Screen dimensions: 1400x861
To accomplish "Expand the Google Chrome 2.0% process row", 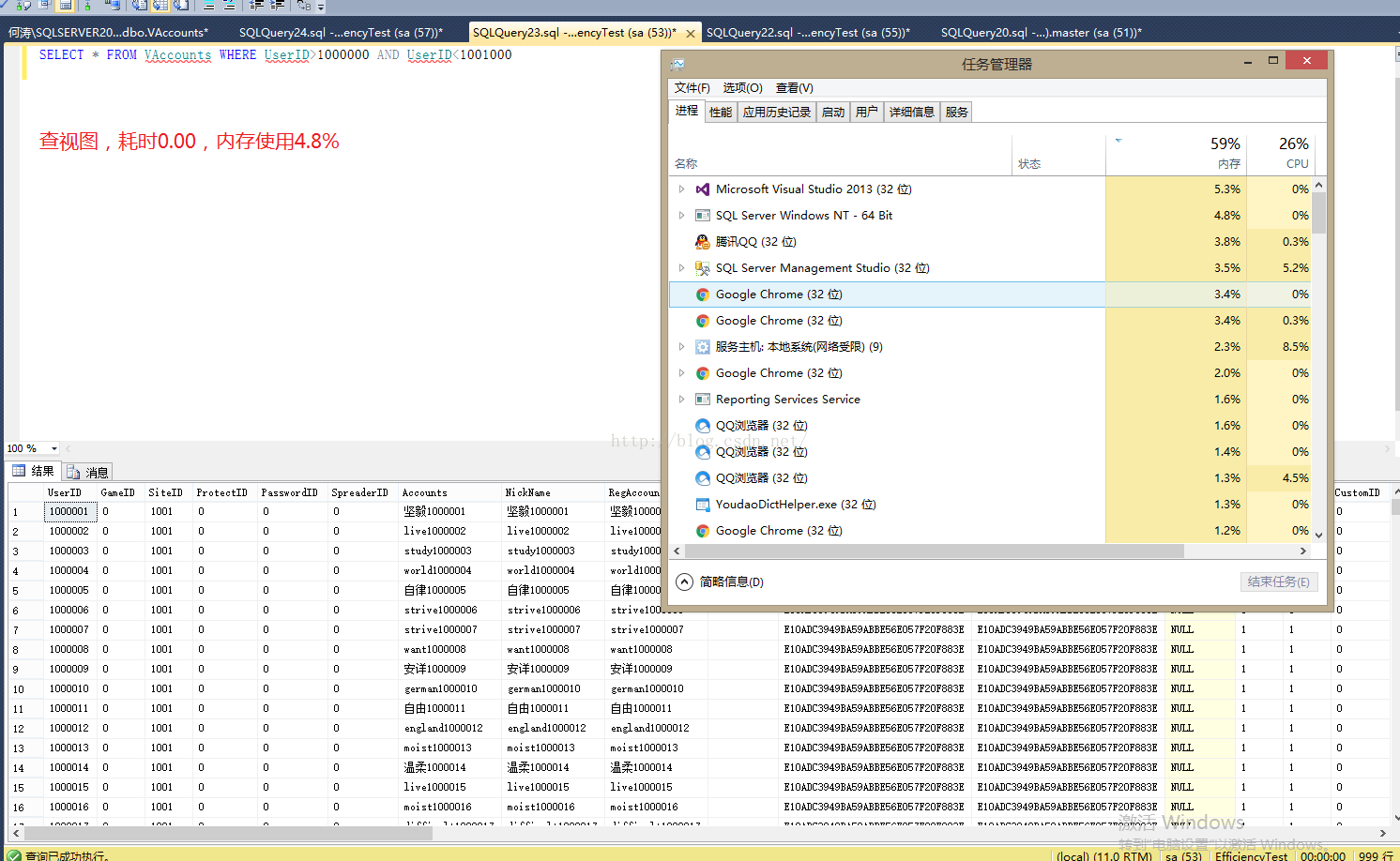I will (681, 373).
